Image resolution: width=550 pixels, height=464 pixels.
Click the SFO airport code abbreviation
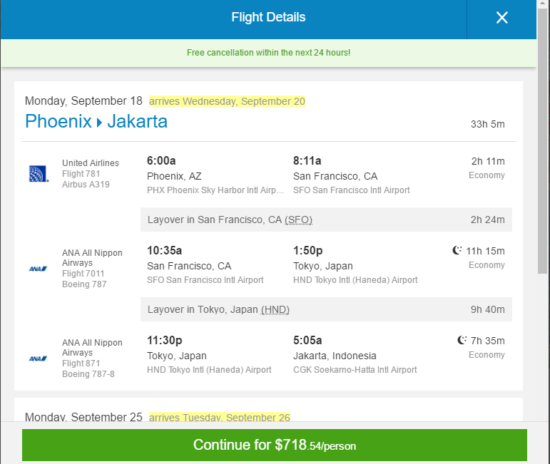[x=298, y=220]
